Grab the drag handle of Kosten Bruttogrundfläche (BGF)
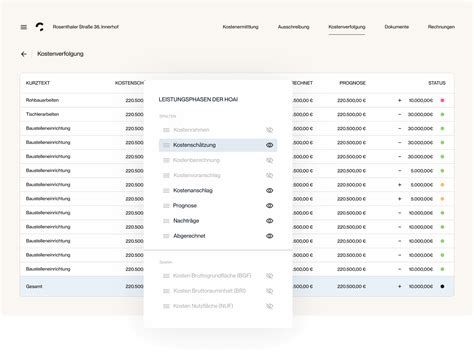The height and width of the screenshot is (363, 474). click(166, 276)
